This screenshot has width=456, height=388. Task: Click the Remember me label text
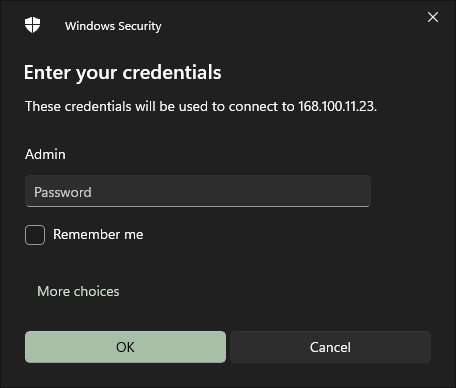pyautogui.click(x=98, y=235)
